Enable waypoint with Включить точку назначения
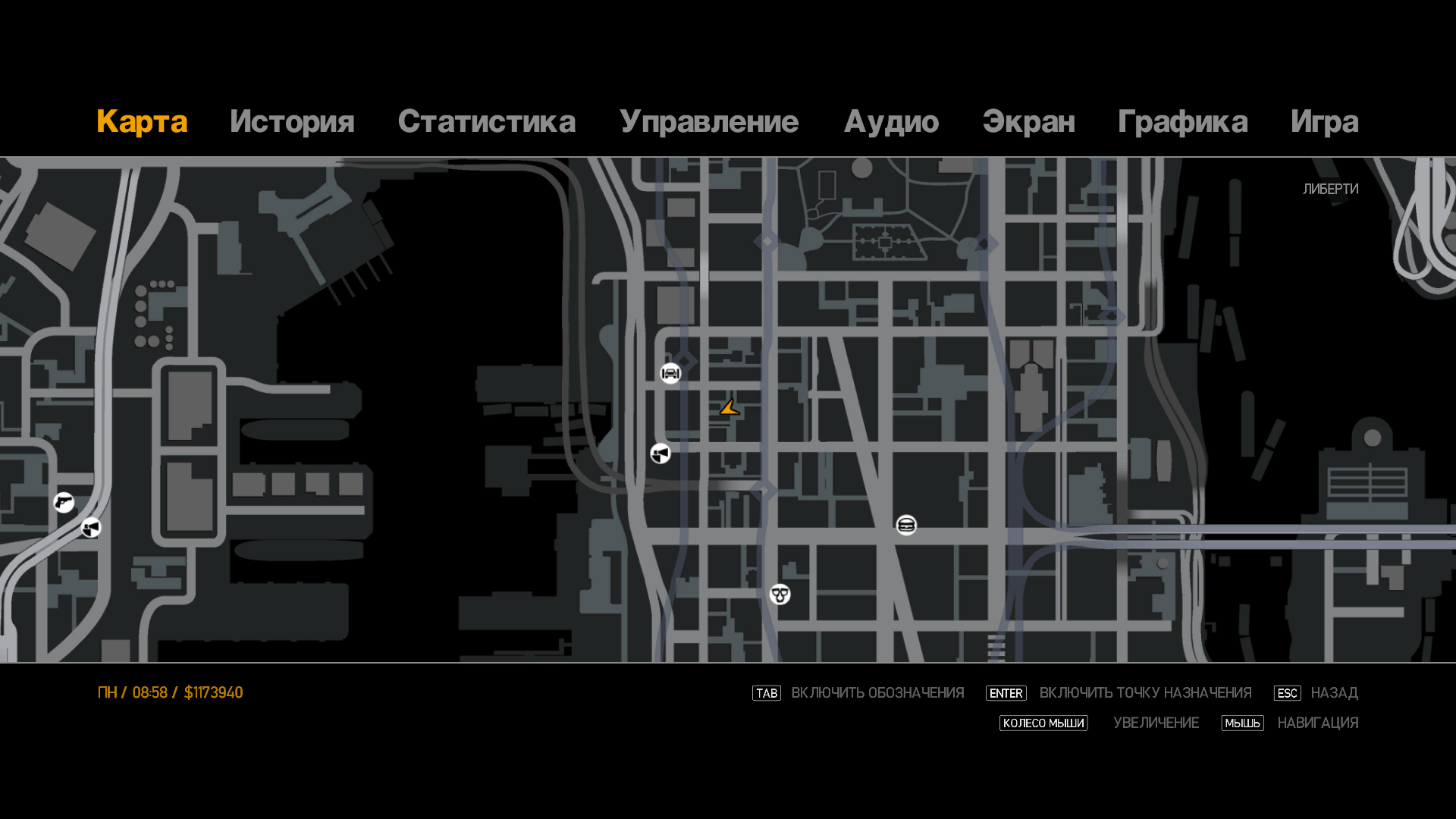The height and width of the screenshot is (819, 1456). pos(1144,693)
